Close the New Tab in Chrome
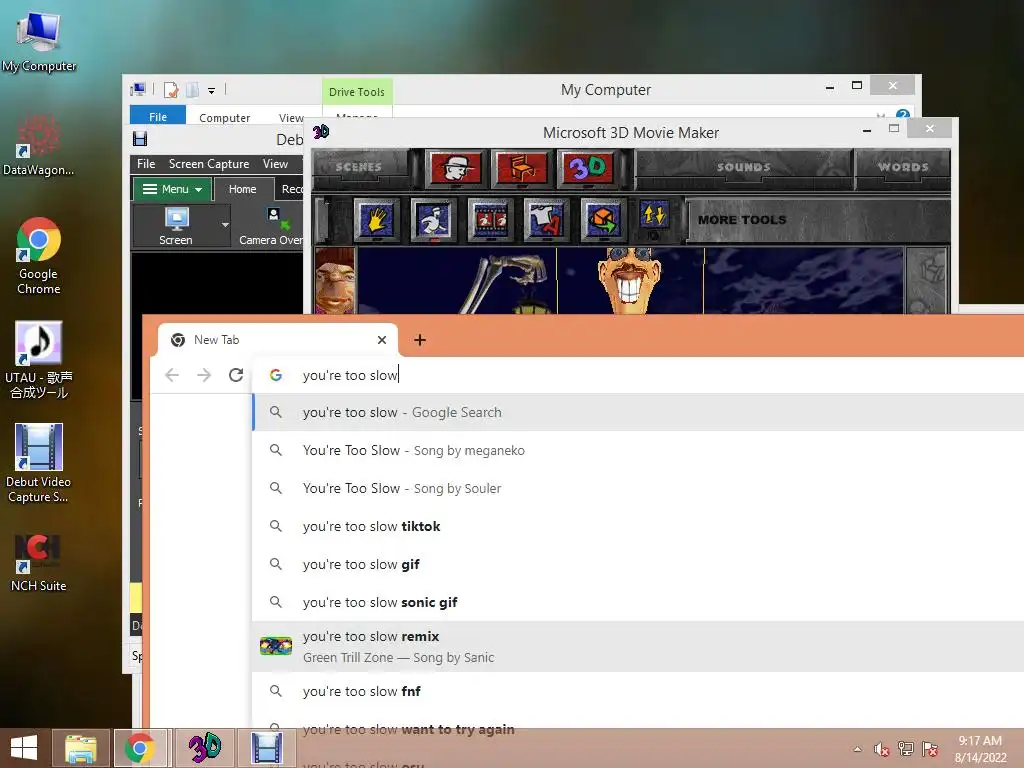This screenshot has height=768, width=1024. point(382,340)
